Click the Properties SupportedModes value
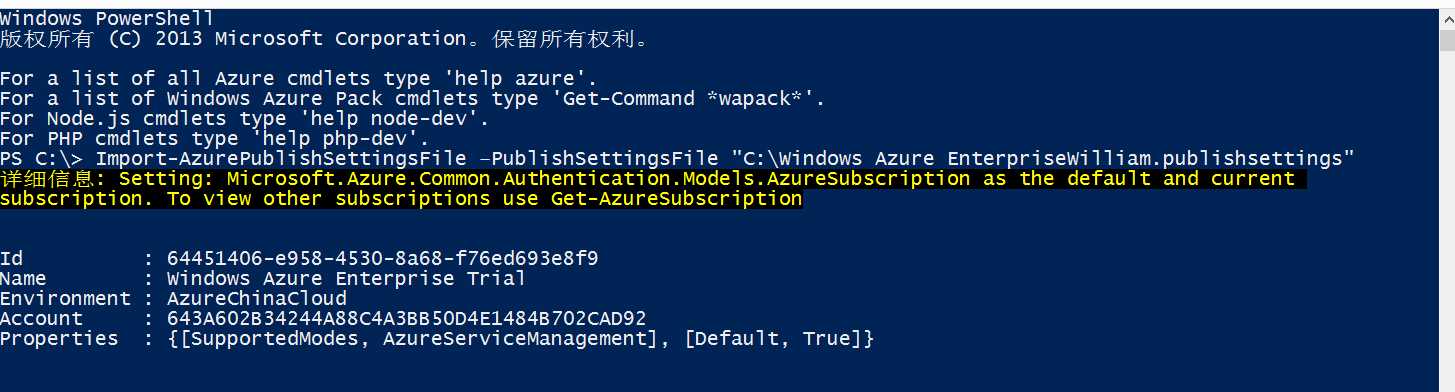 [521, 338]
